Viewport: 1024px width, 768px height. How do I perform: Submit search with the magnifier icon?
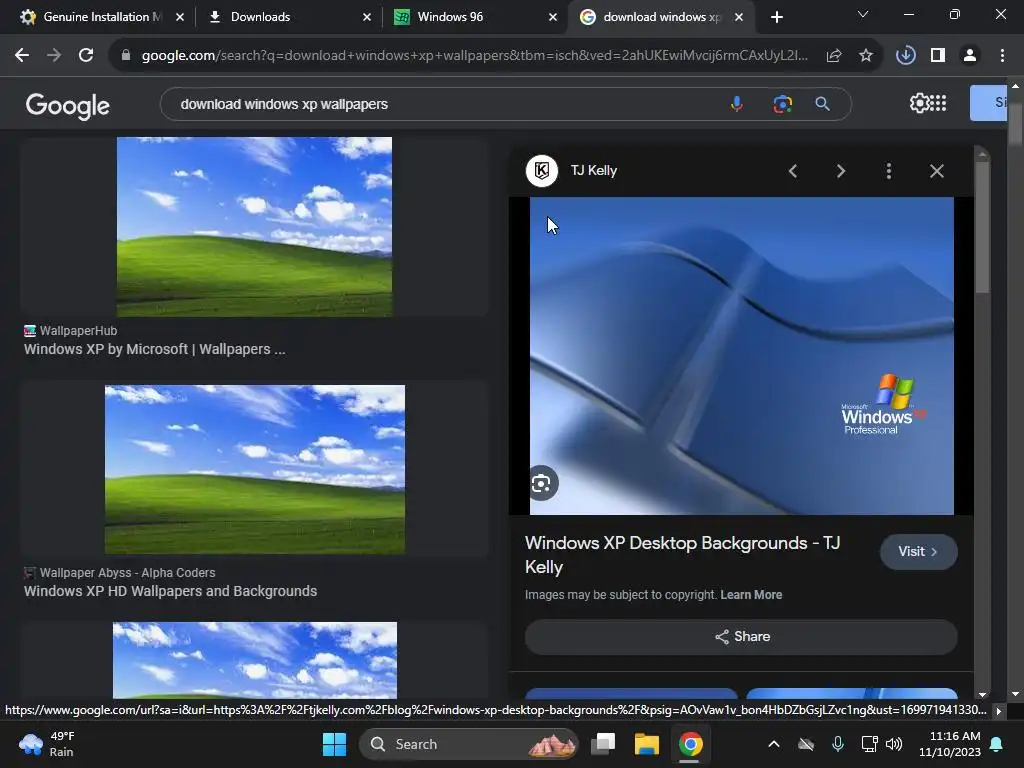click(x=822, y=104)
